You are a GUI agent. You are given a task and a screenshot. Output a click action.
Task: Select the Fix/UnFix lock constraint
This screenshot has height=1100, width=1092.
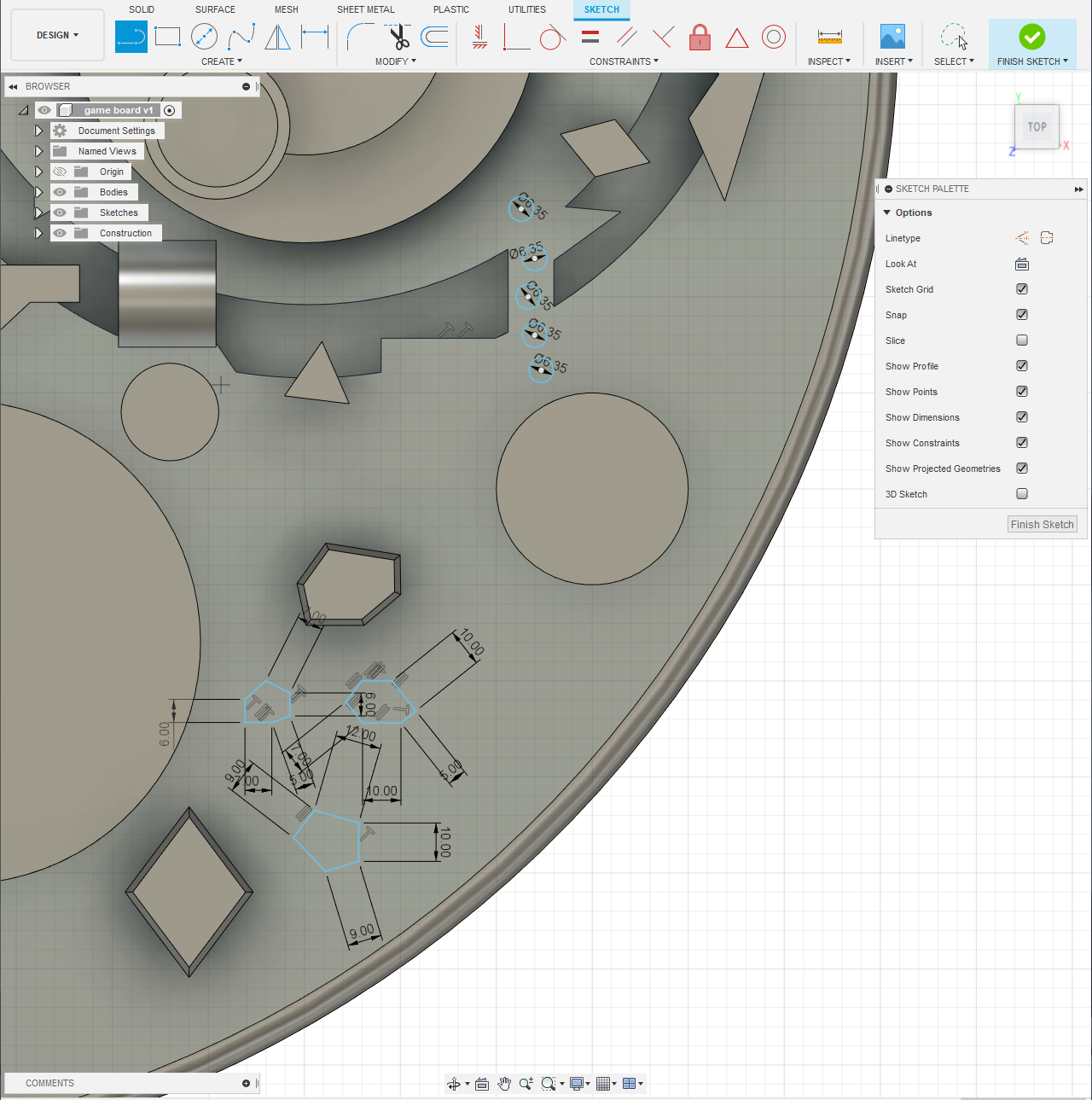tap(700, 37)
